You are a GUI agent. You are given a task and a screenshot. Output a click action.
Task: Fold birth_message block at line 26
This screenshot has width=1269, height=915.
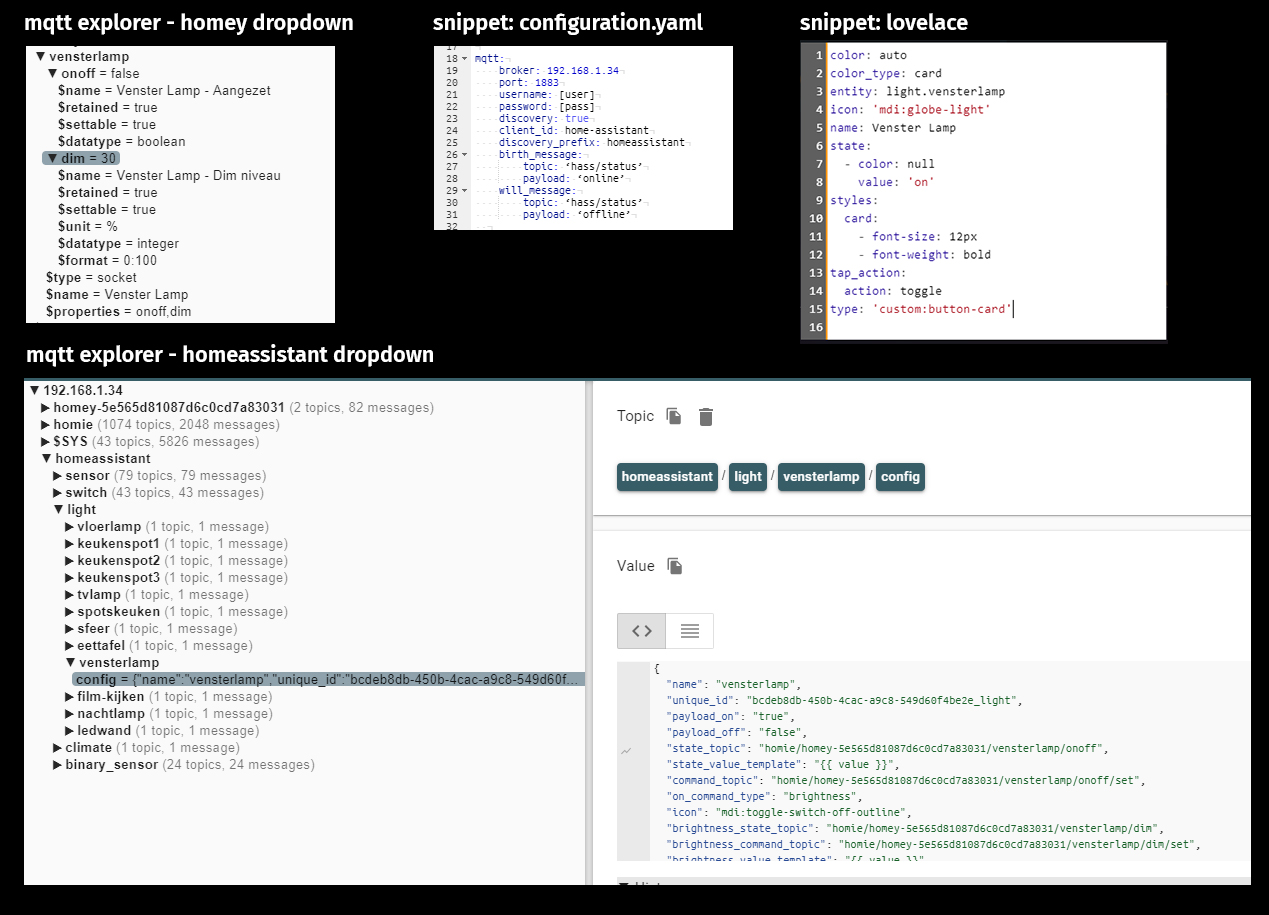pos(466,155)
